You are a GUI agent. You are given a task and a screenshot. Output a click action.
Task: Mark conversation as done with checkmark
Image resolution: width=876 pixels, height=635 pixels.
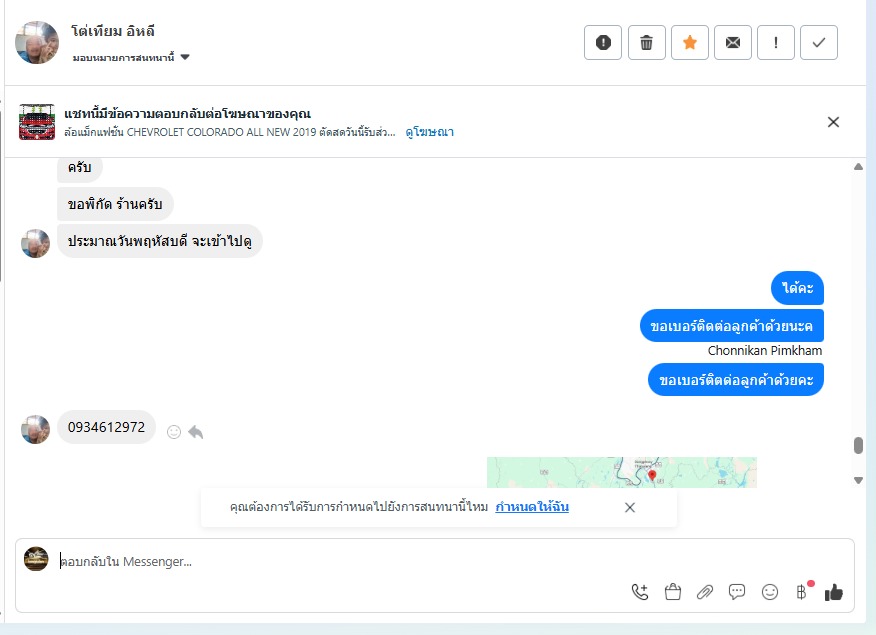pos(819,42)
